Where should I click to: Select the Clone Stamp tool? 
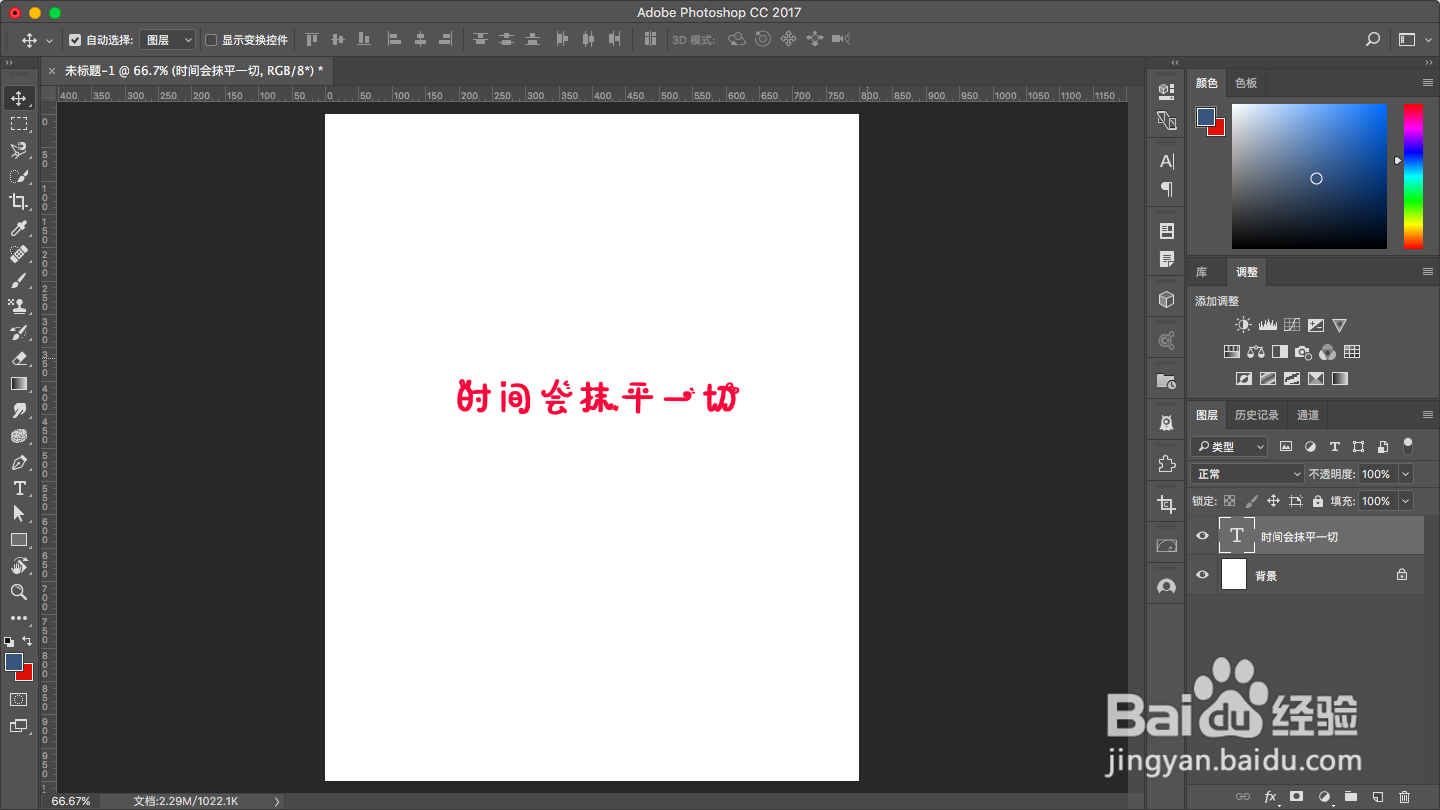click(19, 306)
